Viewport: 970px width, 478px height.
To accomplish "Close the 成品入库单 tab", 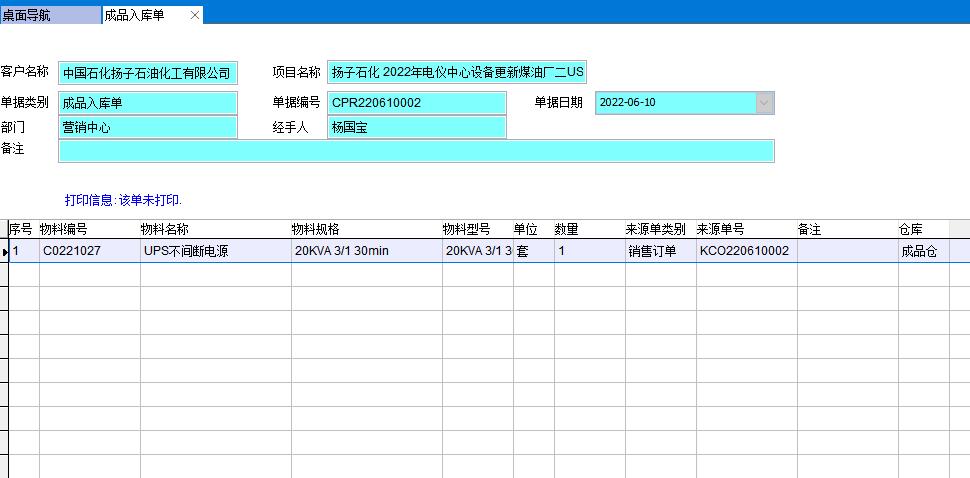I will pyautogui.click(x=195, y=15).
